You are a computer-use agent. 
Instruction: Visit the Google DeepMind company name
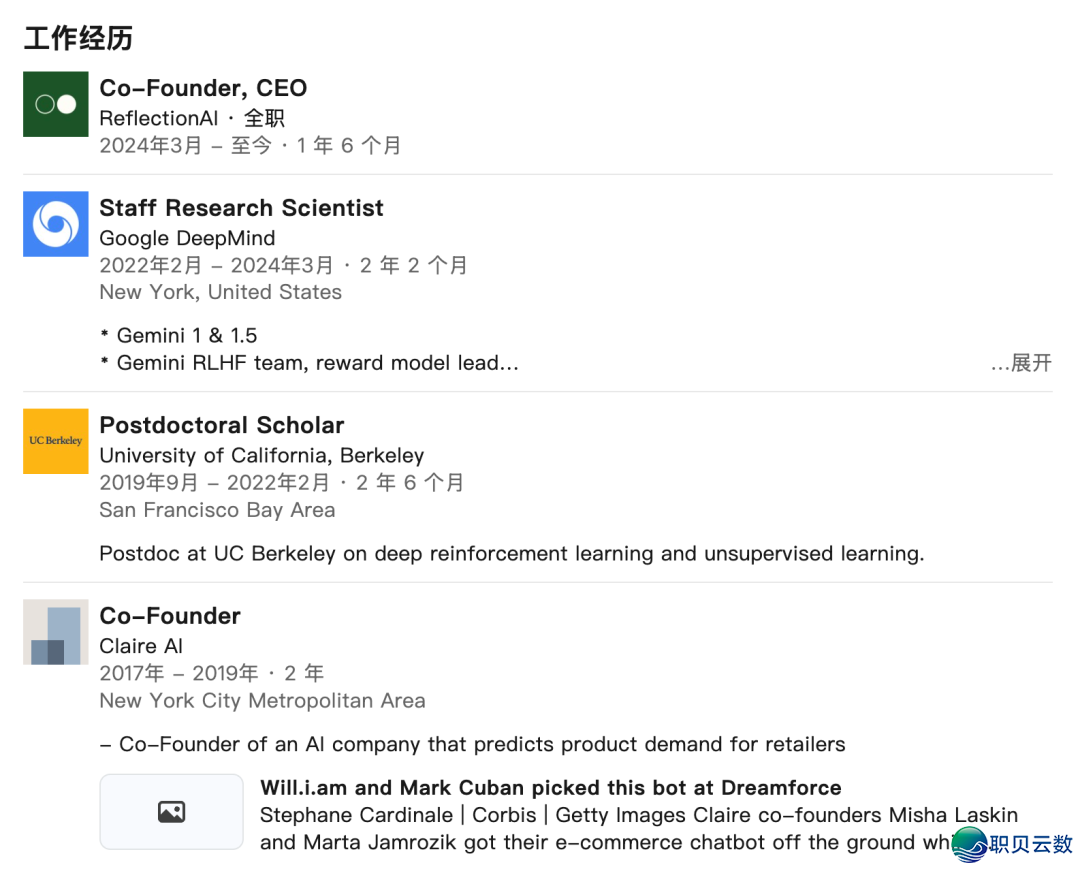point(187,238)
